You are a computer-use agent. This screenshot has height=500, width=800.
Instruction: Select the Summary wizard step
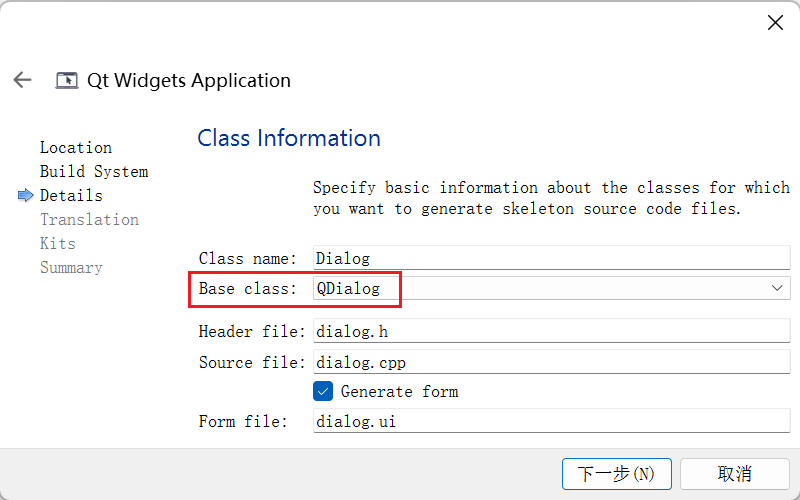[x=71, y=267]
